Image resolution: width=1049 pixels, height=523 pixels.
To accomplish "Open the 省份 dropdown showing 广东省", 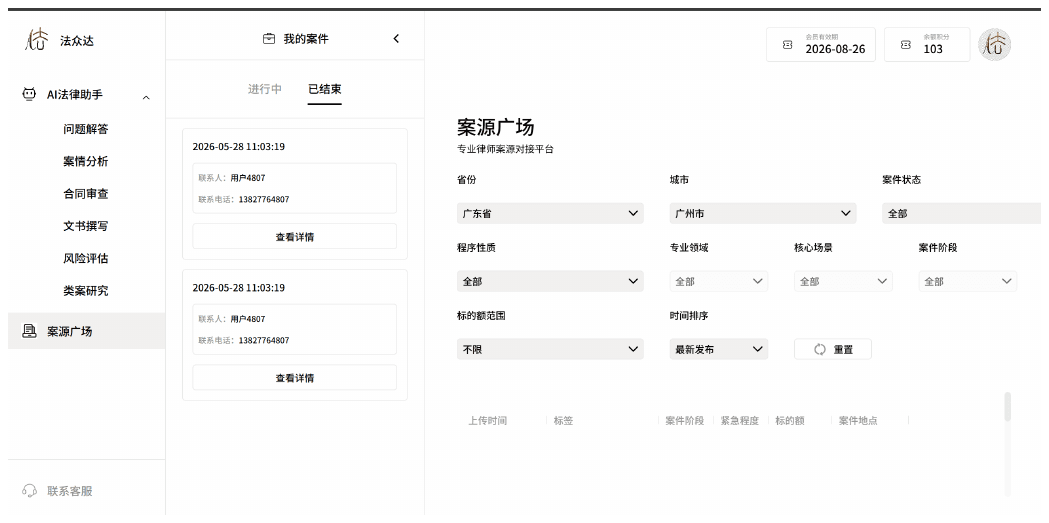I will pos(550,213).
